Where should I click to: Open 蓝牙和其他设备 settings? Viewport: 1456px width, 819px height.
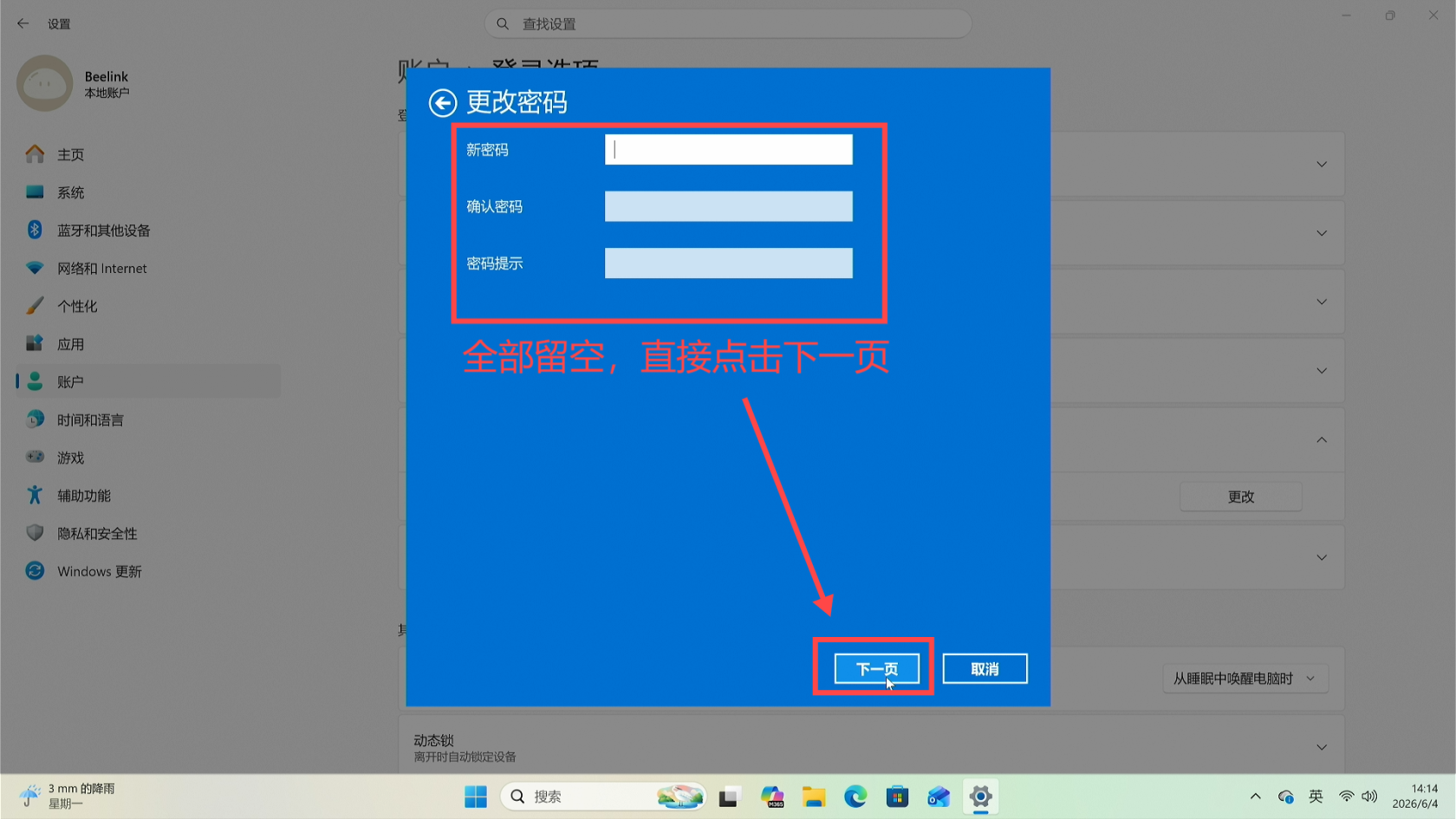(x=147, y=231)
